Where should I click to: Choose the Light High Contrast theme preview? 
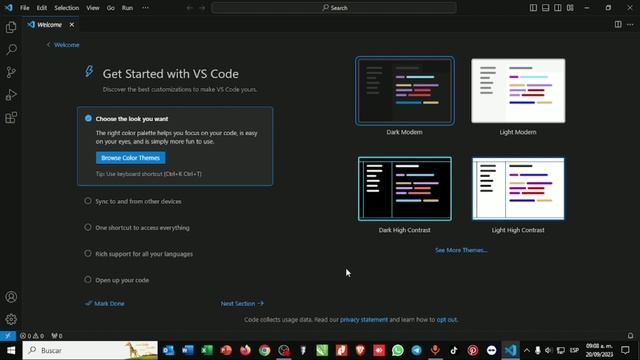point(518,189)
